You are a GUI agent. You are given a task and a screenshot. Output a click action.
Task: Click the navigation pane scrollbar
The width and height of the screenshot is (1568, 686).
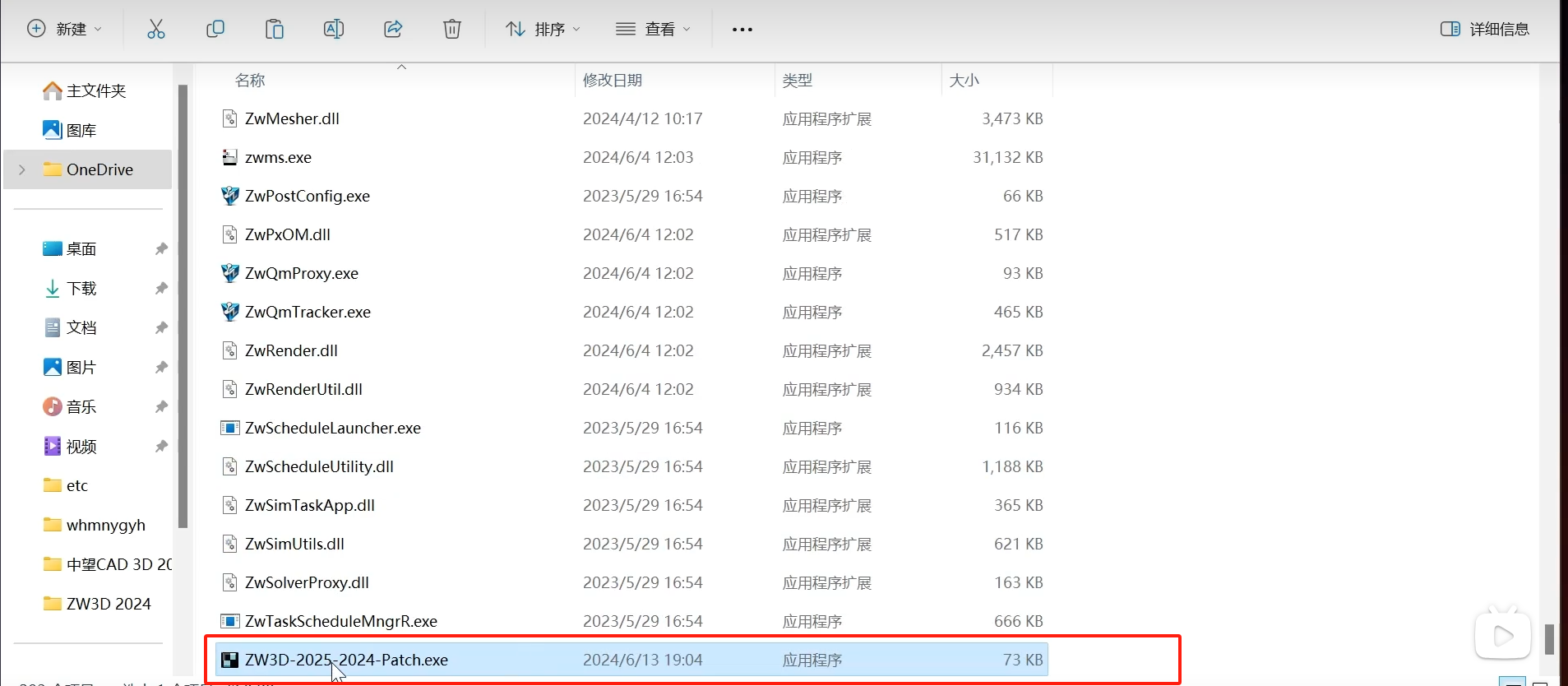tap(183, 306)
